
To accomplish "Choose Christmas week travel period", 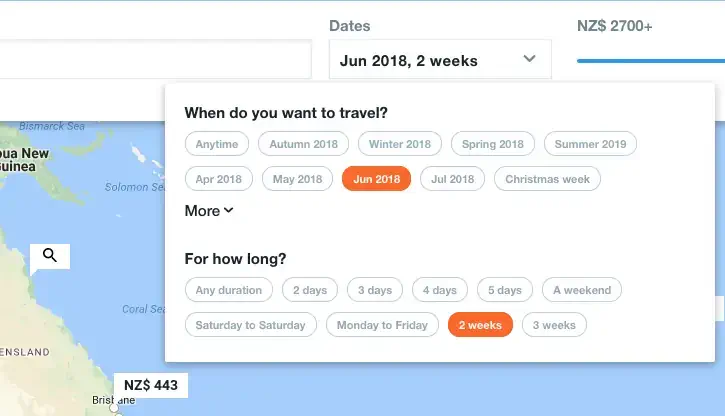I will coord(547,179).
